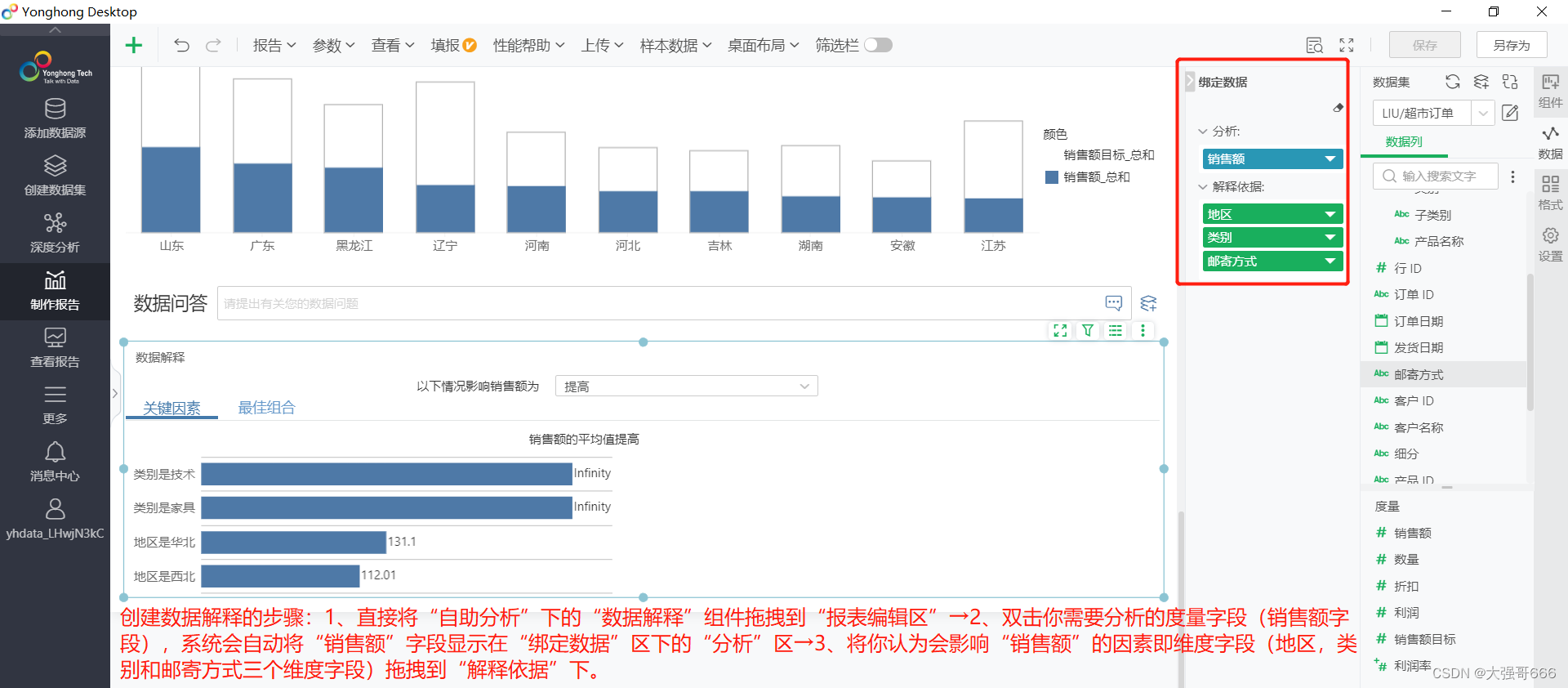The height and width of the screenshot is (688, 1568).
Task: Open 深度分析 in the sidebar
Action: pos(55,234)
